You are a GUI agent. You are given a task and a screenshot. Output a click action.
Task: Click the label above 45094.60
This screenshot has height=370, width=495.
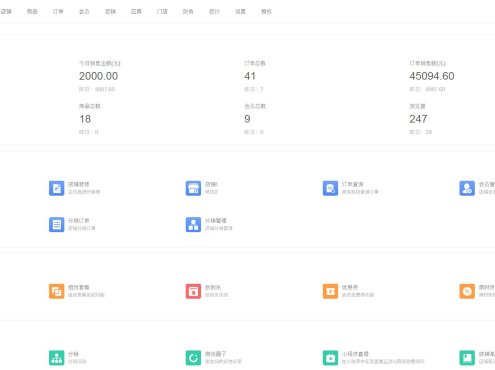[427, 63]
